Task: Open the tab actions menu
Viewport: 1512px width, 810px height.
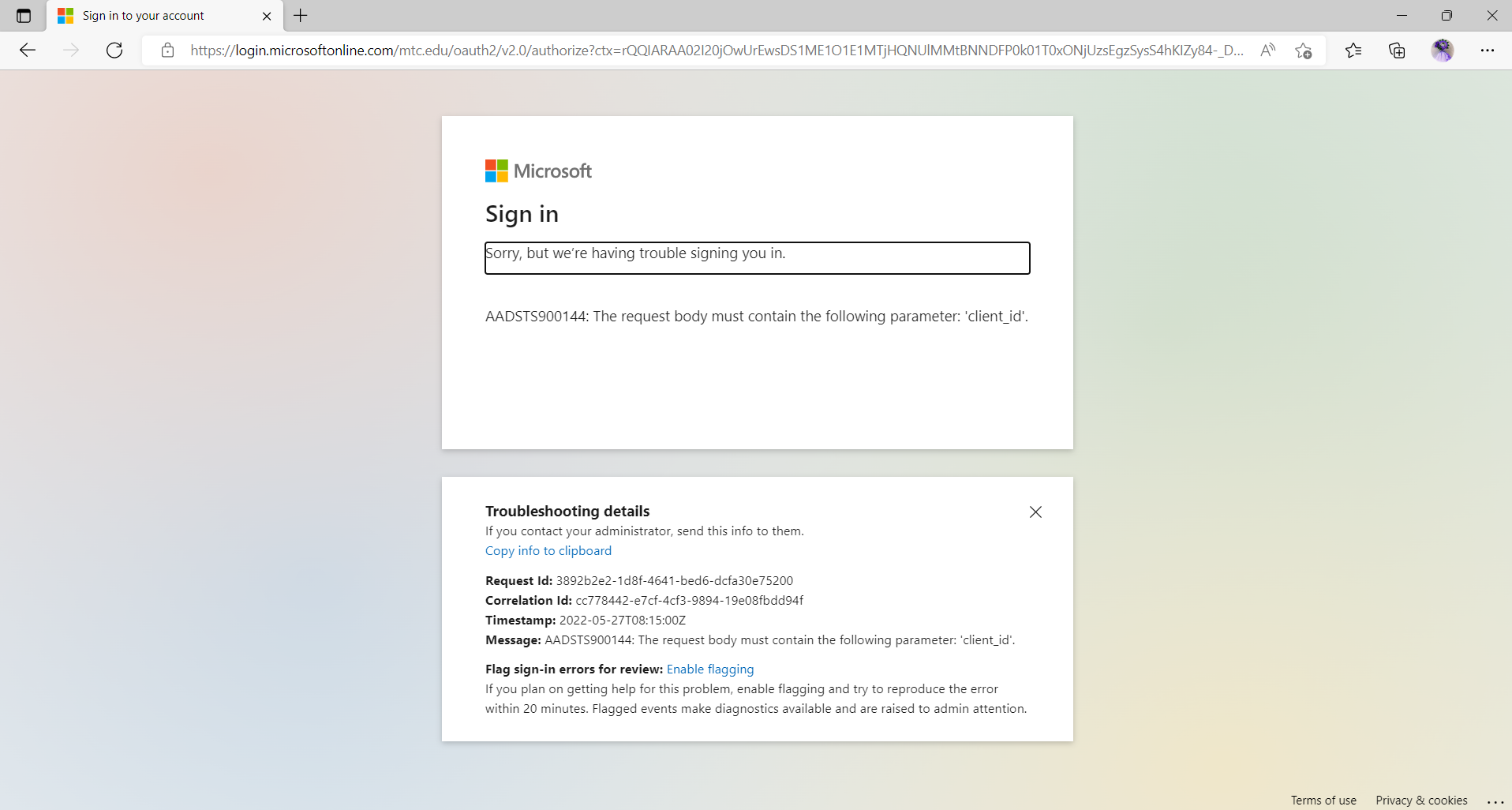Action: point(22,16)
